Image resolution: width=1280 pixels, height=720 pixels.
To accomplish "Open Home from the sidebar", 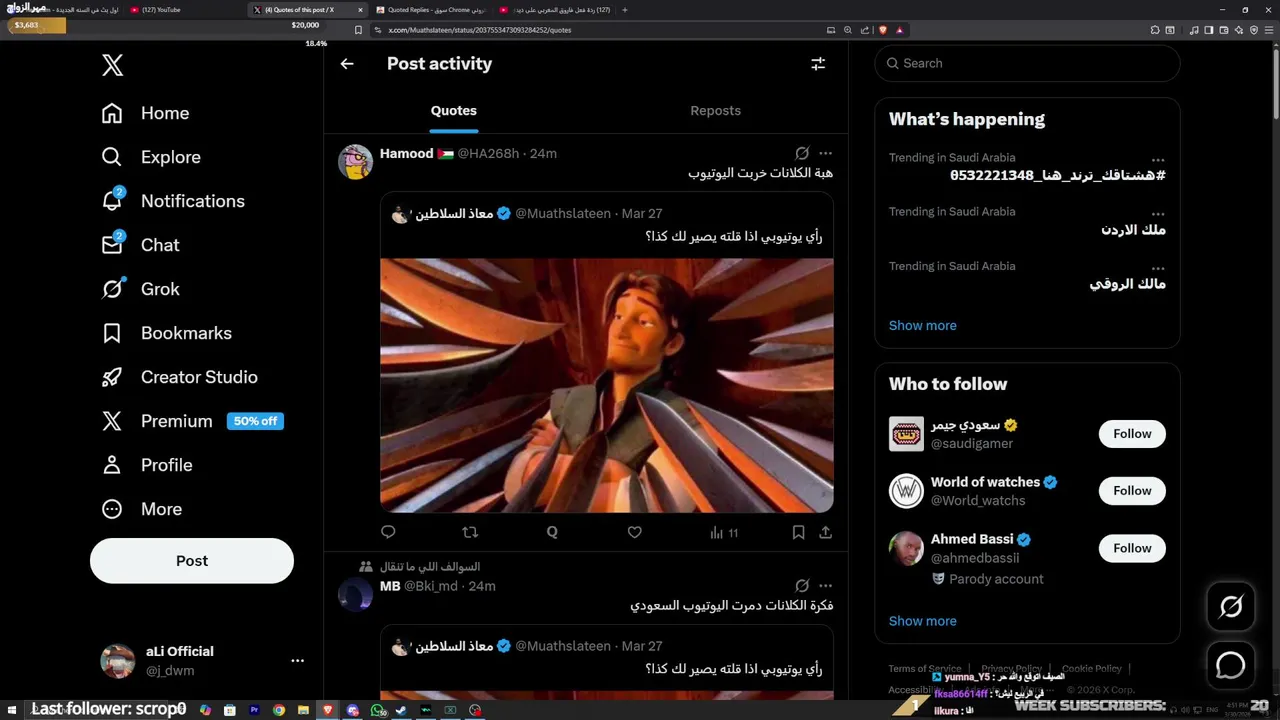I will coord(145,113).
